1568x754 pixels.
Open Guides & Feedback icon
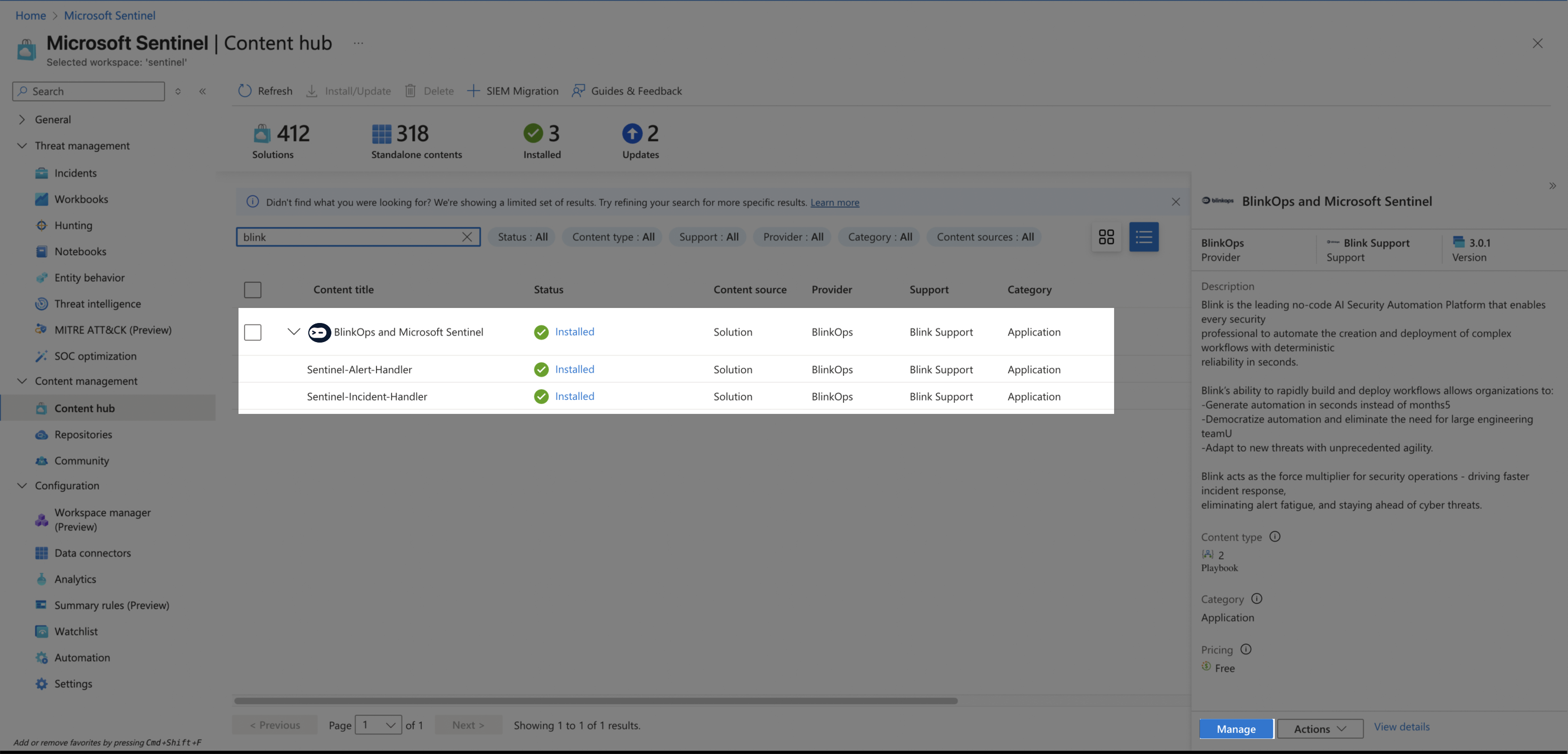[x=578, y=91]
